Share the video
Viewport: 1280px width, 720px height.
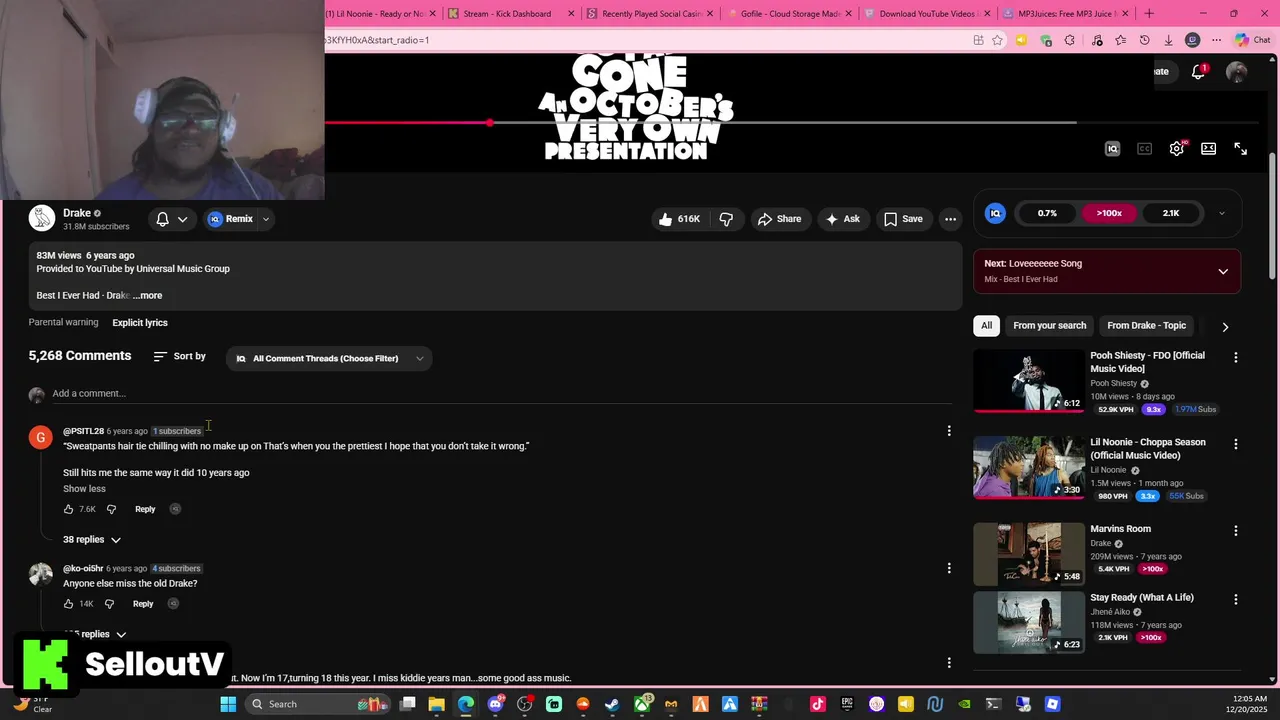tap(779, 219)
